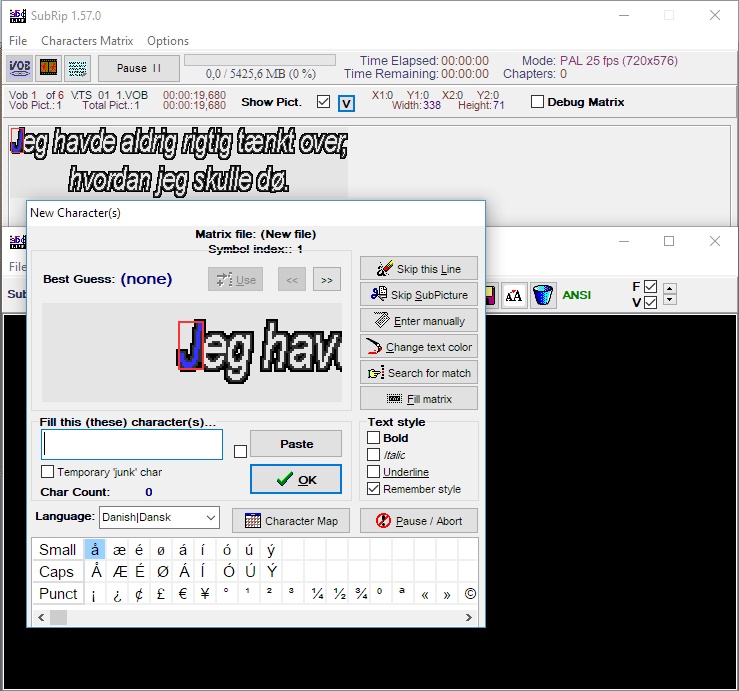Open the Options menu
Screen dimensions: 739x691
pos(168,41)
